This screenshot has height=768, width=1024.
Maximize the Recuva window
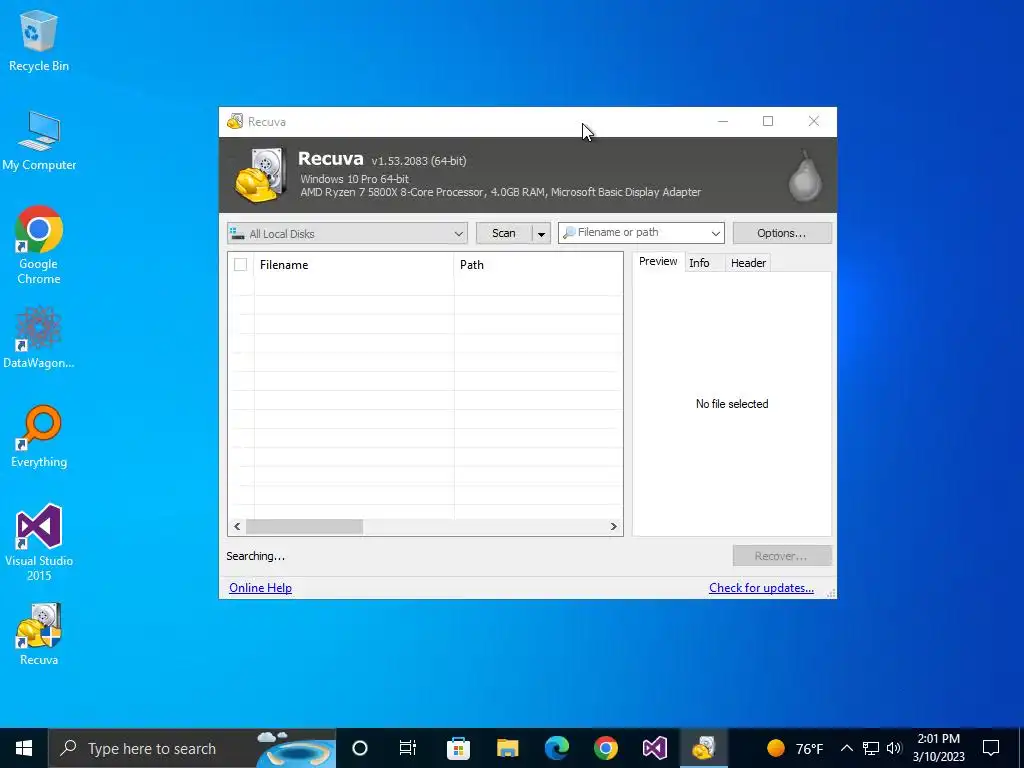pos(768,121)
